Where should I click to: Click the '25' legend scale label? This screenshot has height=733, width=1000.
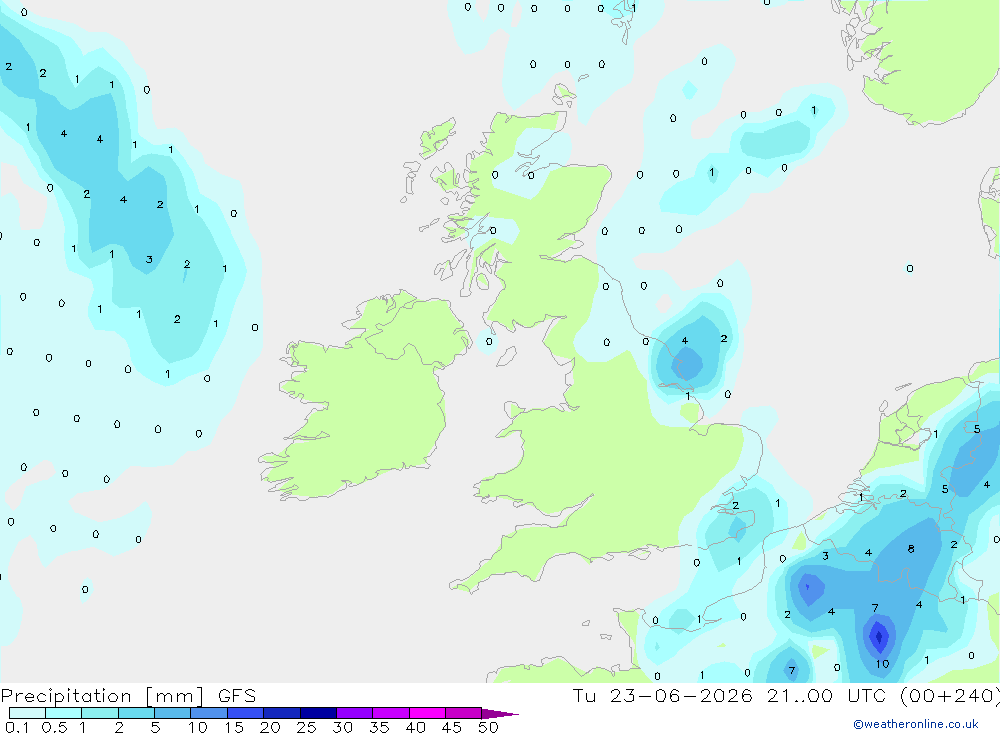pyautogui.click(x=306, y=727)
